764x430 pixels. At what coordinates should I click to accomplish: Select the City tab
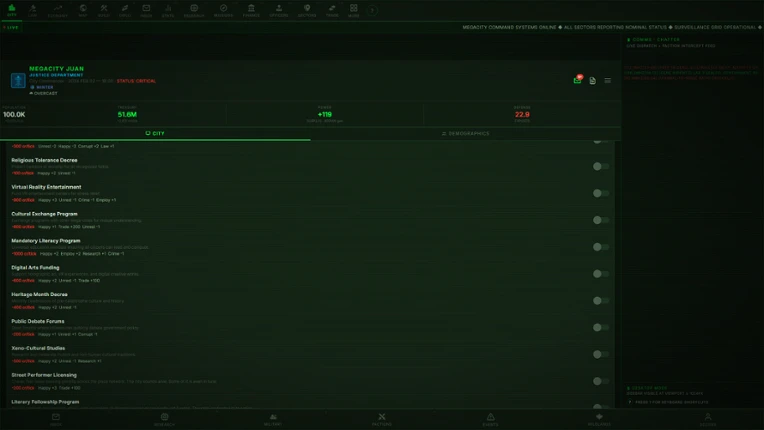[x=155, y=133]
